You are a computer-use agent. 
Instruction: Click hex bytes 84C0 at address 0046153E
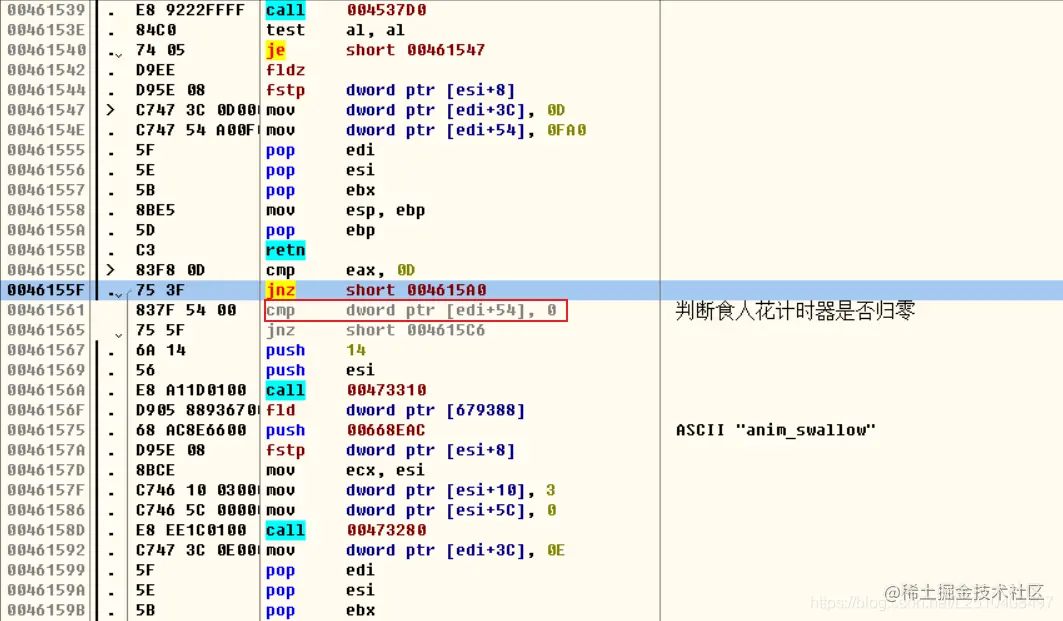click(x=155, y=30)
